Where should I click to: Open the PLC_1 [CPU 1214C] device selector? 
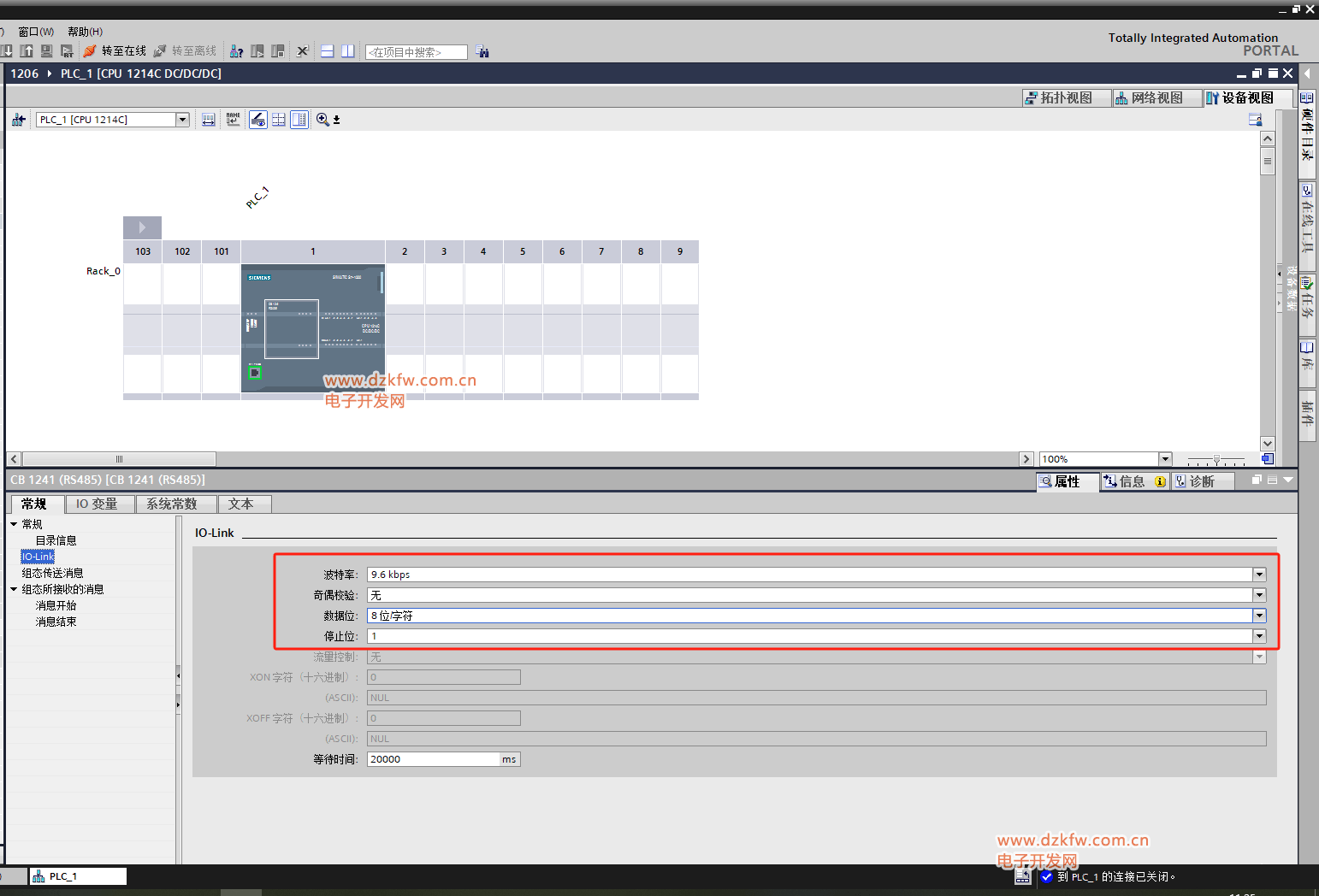(112, 120)
